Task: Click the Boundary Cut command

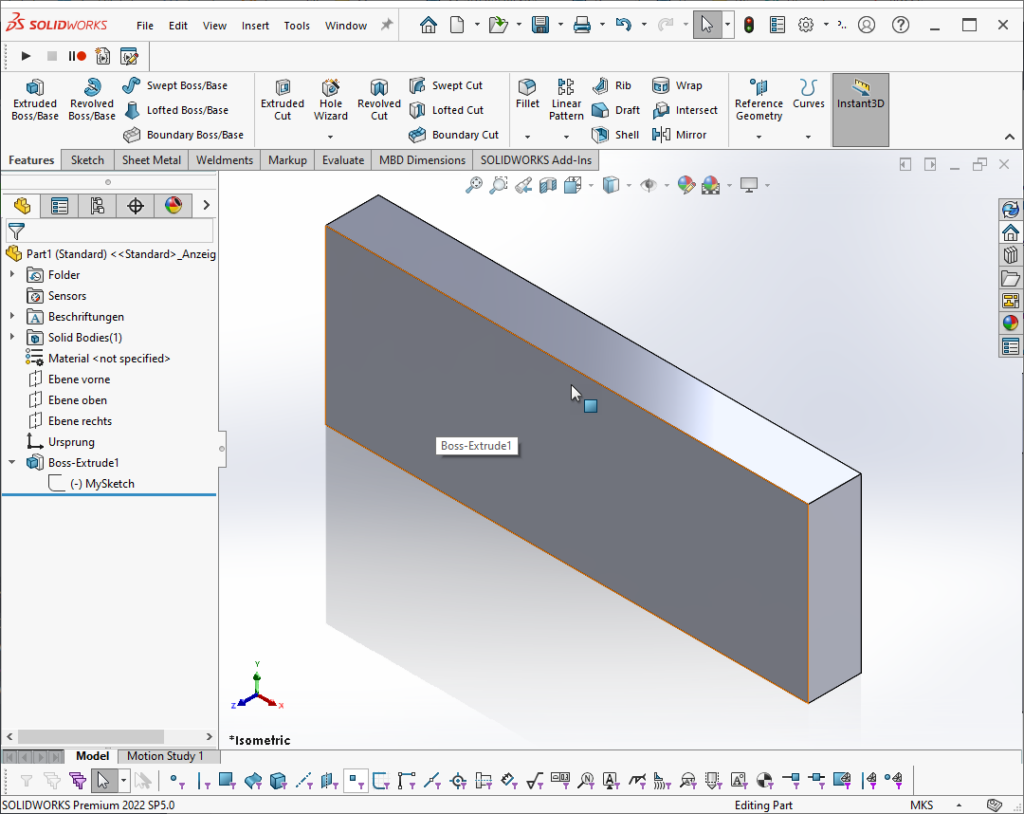Action: pyautogui.click(x=454, y=135)
